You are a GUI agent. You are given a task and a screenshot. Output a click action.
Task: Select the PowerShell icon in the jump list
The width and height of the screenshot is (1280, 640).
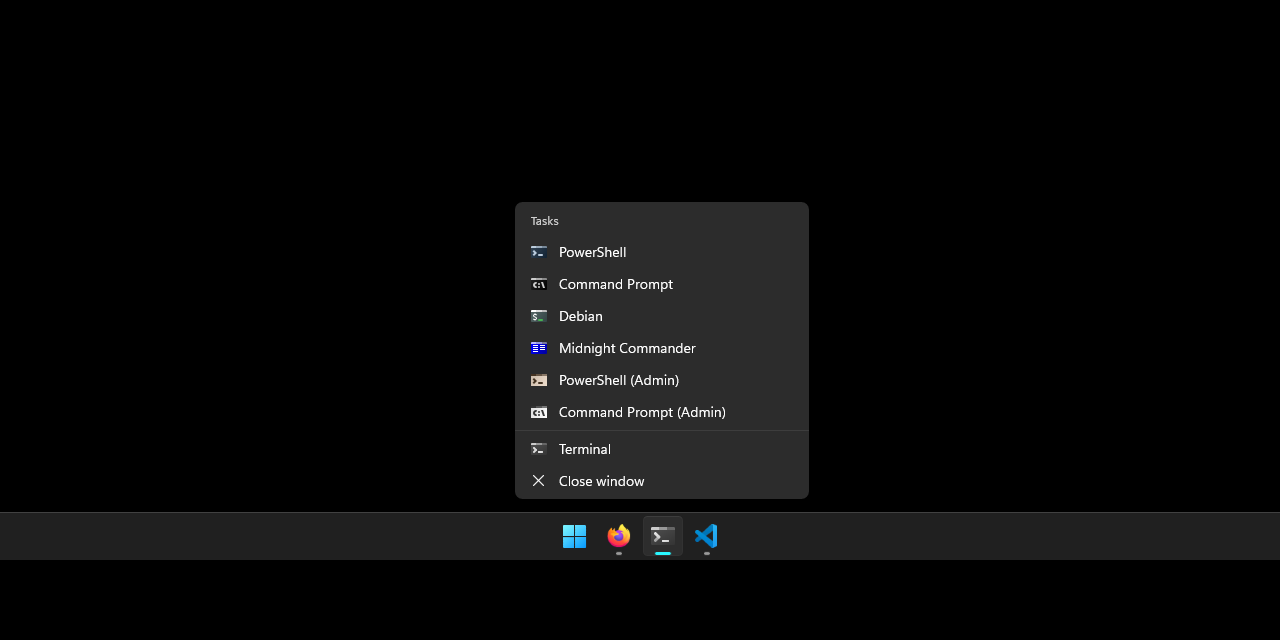[x=539, y=252]
